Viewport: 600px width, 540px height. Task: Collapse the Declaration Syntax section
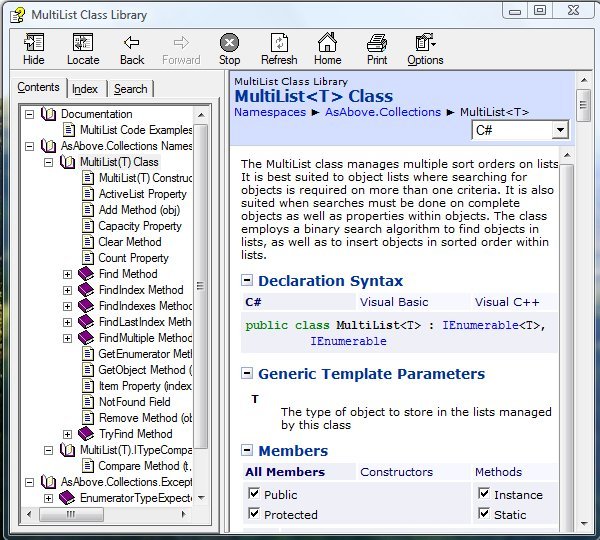247,281
